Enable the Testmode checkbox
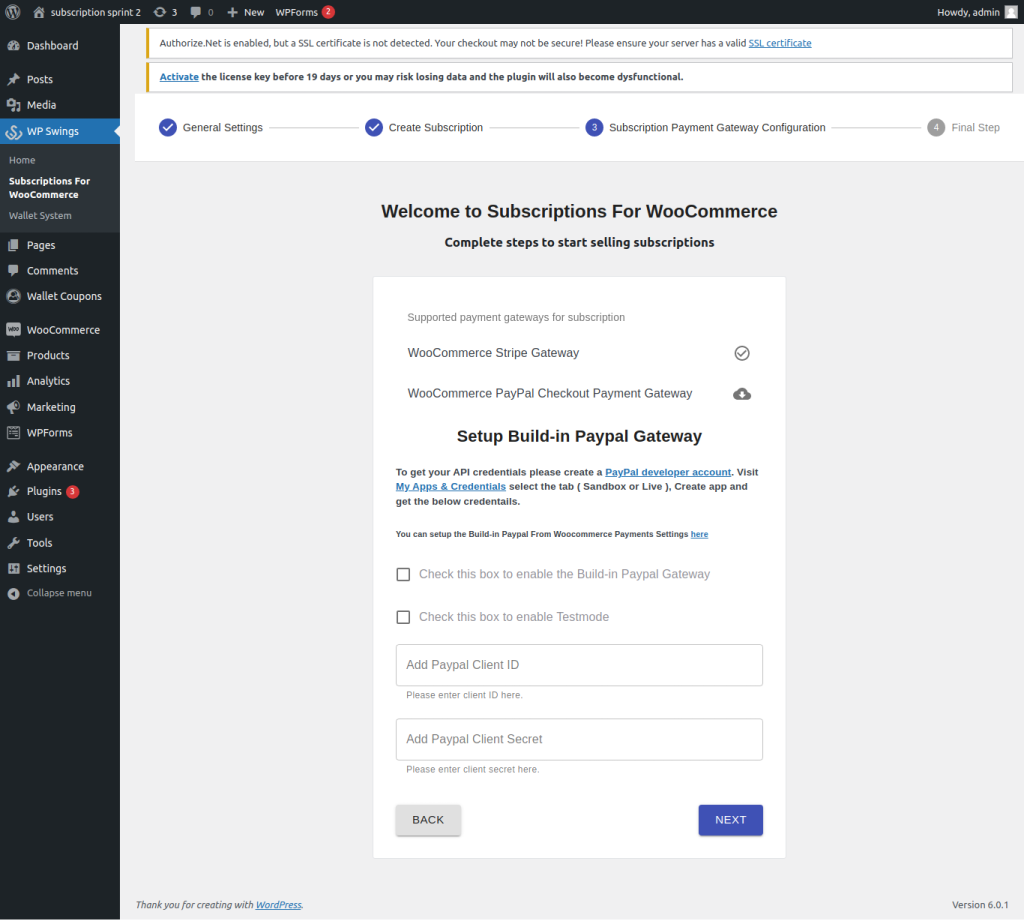 click(x=403, y=617)
